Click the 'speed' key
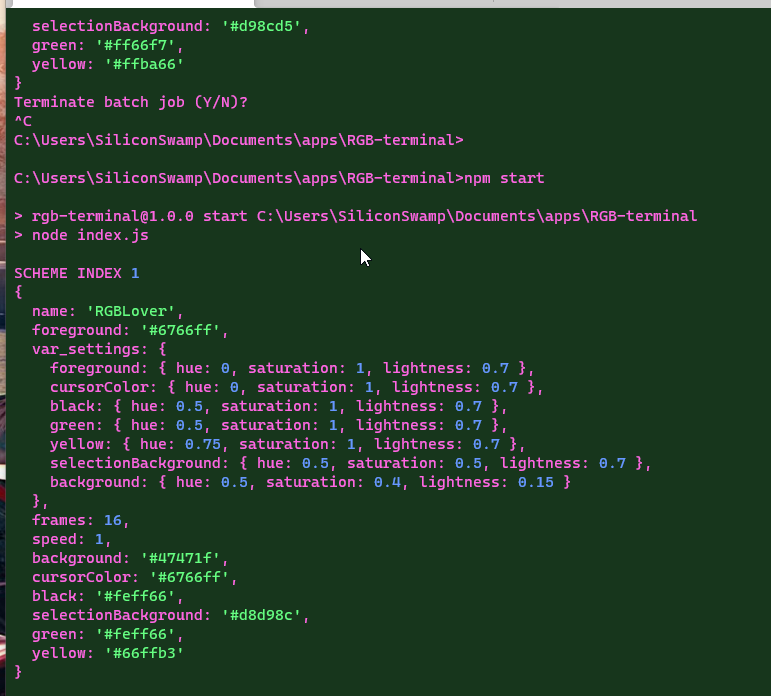The height and width of the screenshot is (696, 771). [x=54, y=539]
